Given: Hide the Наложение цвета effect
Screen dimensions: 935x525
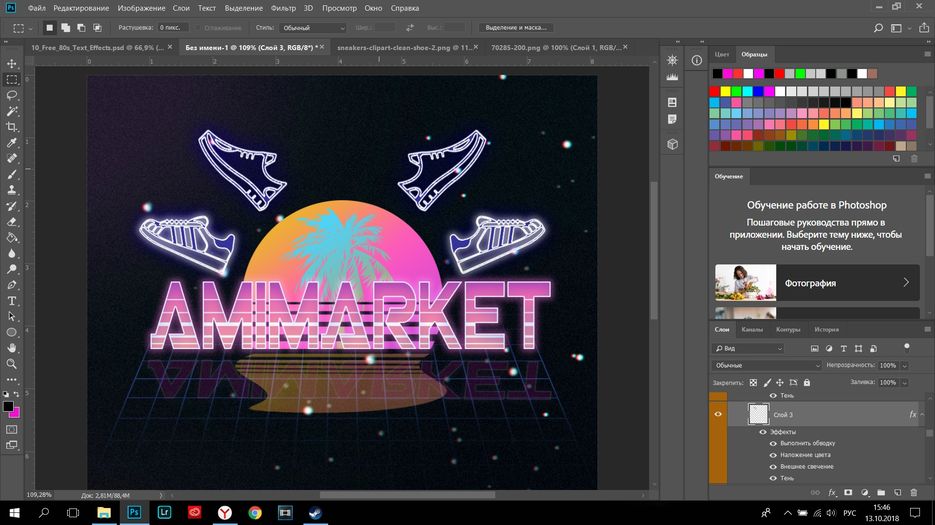Looking at the screenshot, I should pyautogui.click(x=773, y=455).
